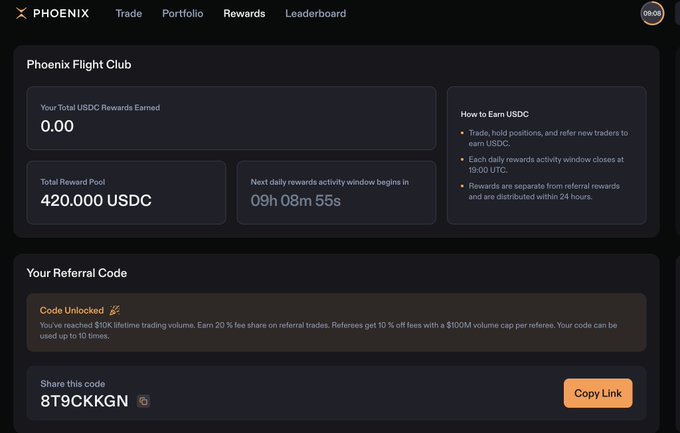Click the Copy Link button
Image resolution: width=680 pixels, height=433 pixels.
pyautogui.click(x=598, y=393)
